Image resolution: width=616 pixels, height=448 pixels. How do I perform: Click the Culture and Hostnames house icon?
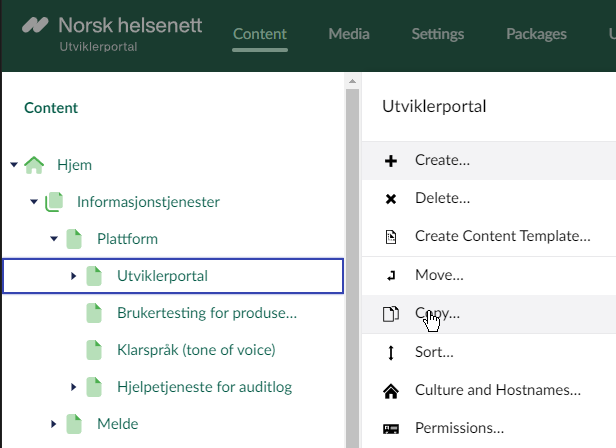coord(391,391)
